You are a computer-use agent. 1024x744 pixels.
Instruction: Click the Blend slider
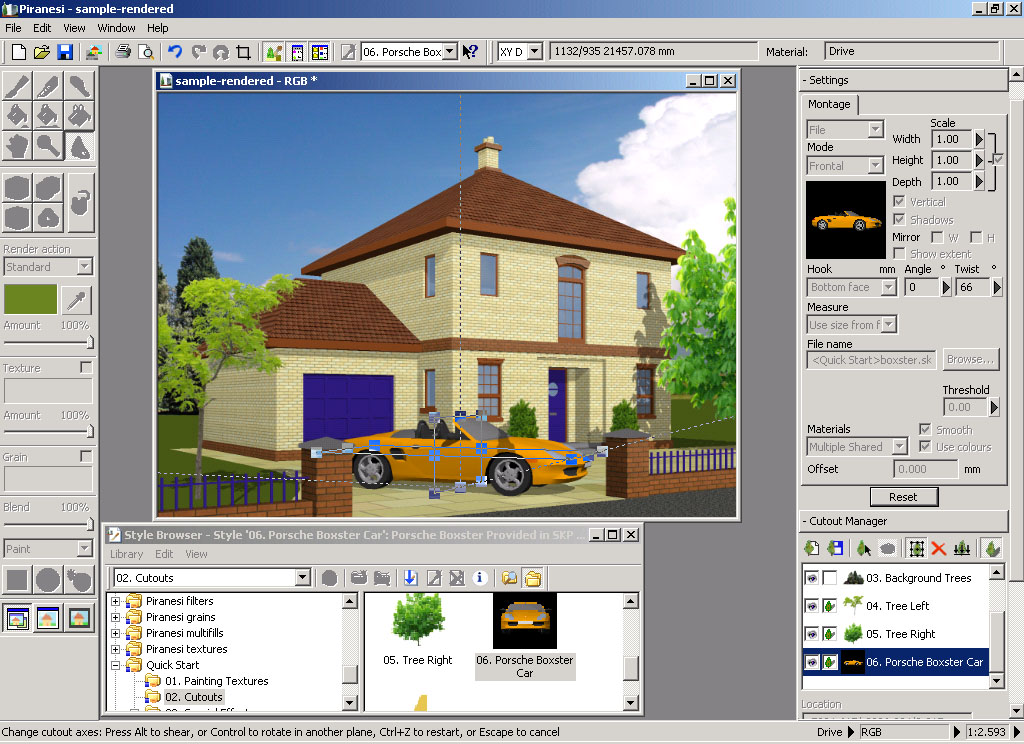coord(48,524)
